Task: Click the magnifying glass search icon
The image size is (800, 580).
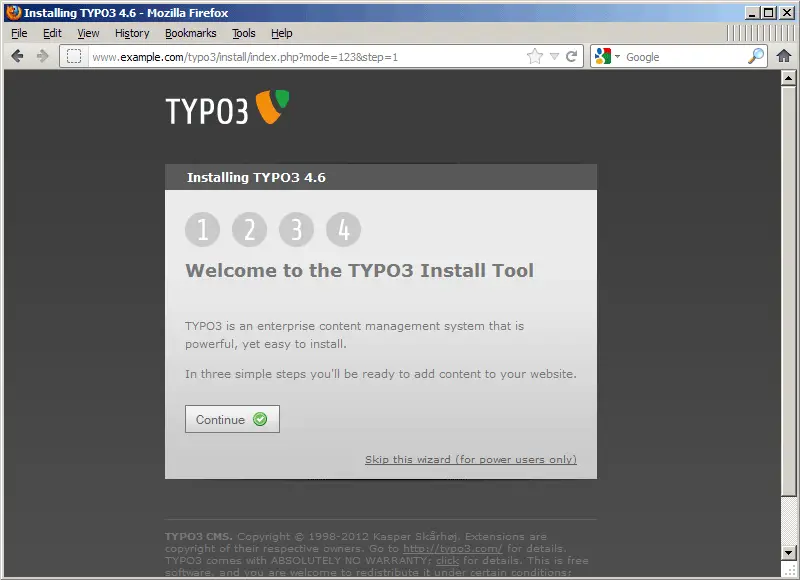Action: coord(756,56)
